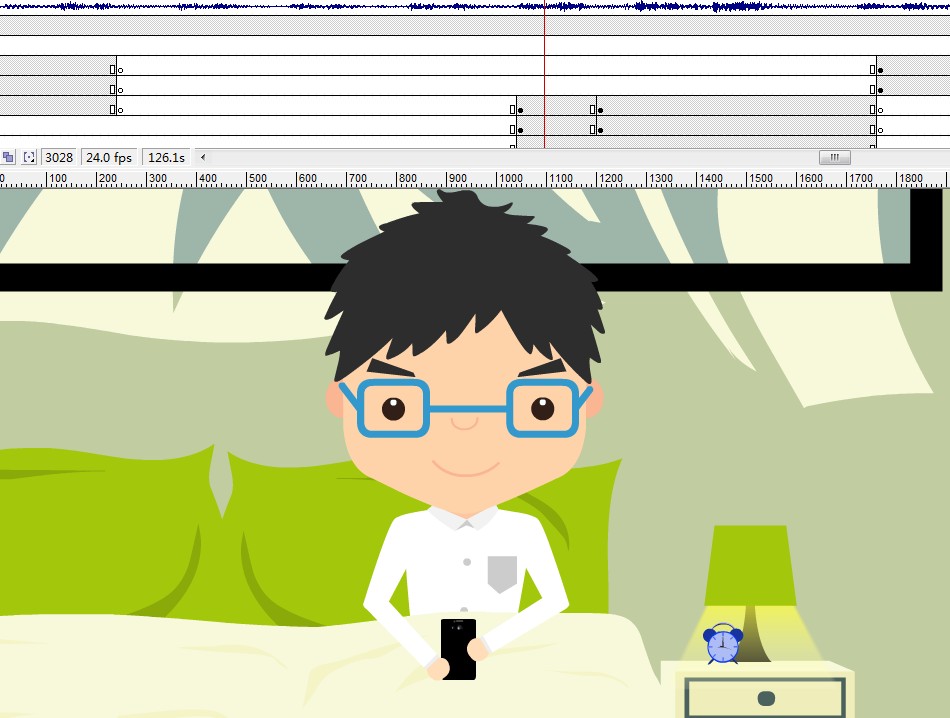Click the 126.1s elapsed time display

tap(166, 157)
